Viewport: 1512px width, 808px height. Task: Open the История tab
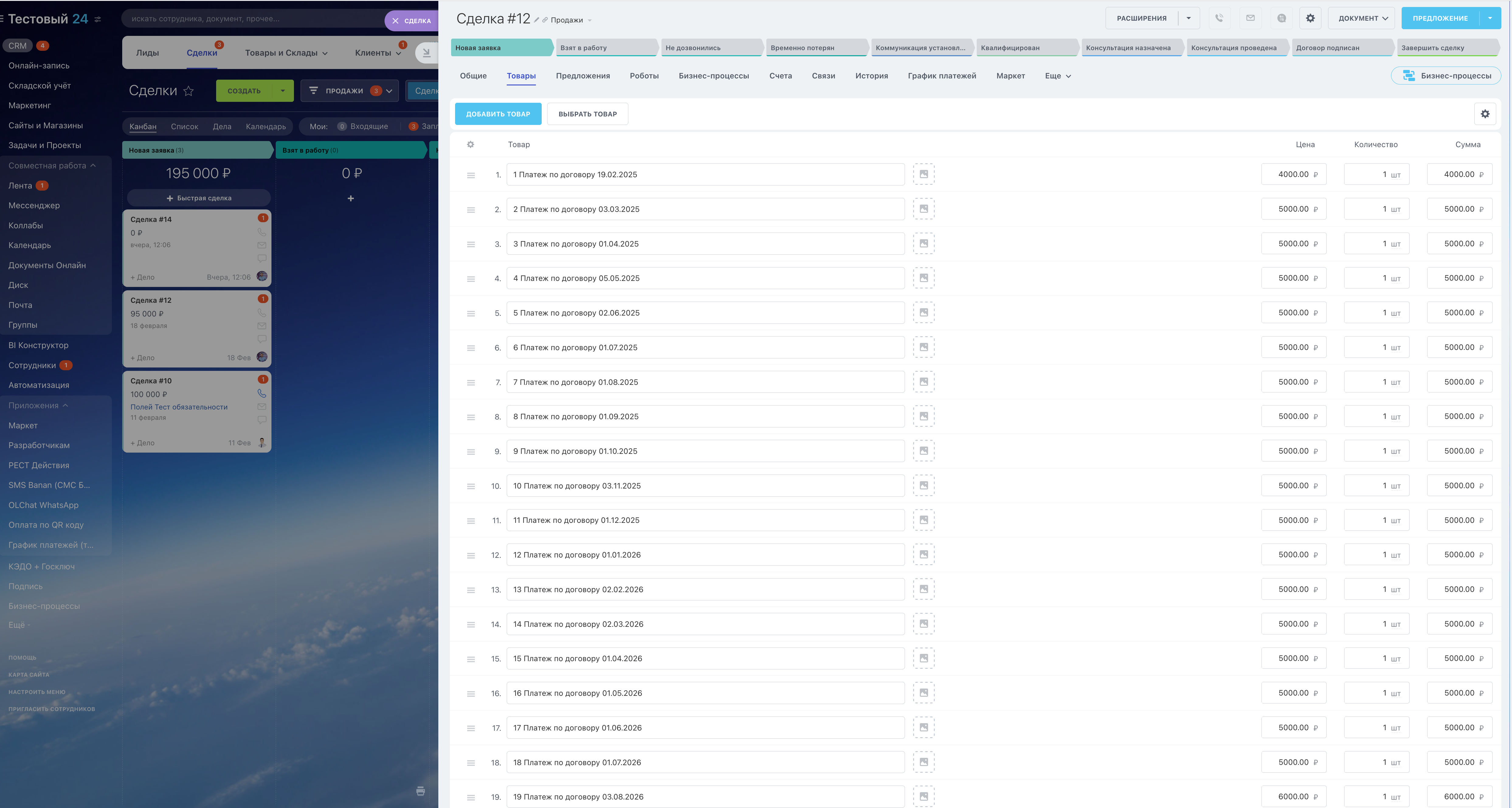pos(871,76)
